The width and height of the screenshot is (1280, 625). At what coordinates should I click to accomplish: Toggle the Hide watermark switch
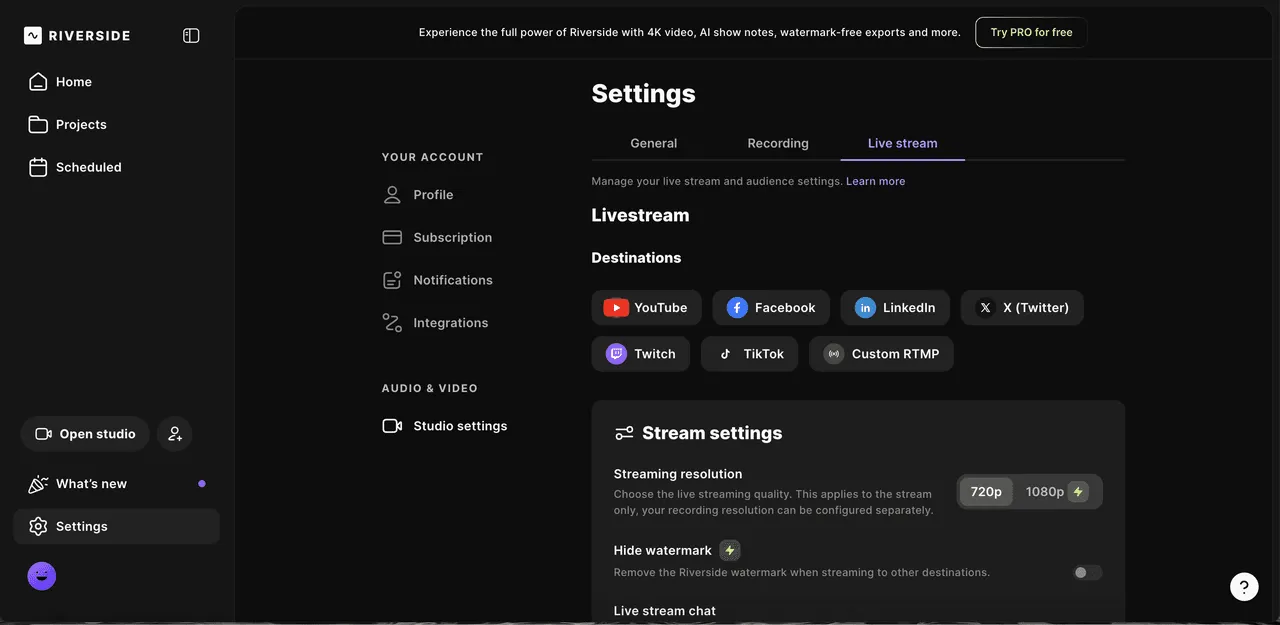click(1088, 573)
